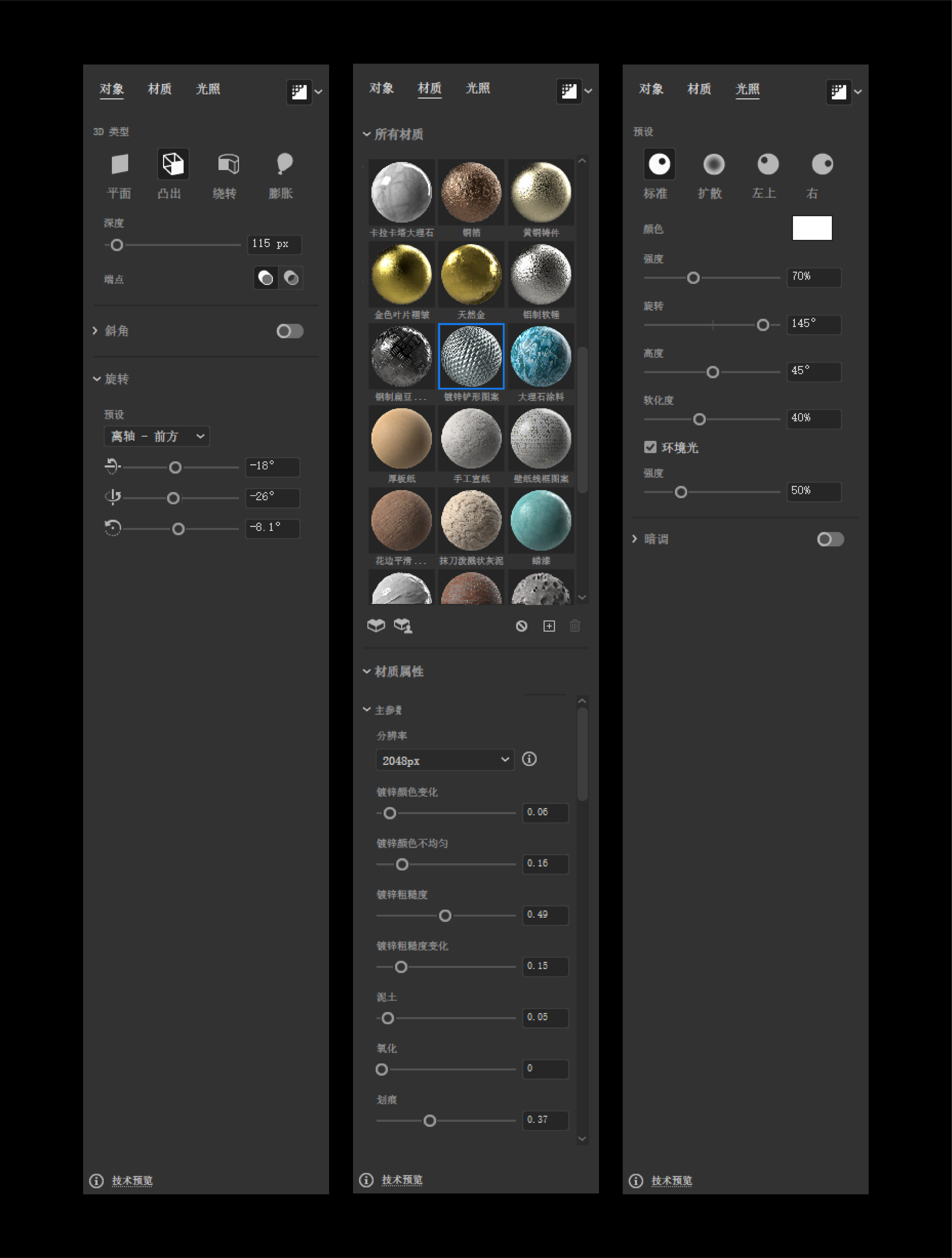Open 技术预览 link in the lighting panel
The height and width of the screenshot is (1258, 952).
671,1181
